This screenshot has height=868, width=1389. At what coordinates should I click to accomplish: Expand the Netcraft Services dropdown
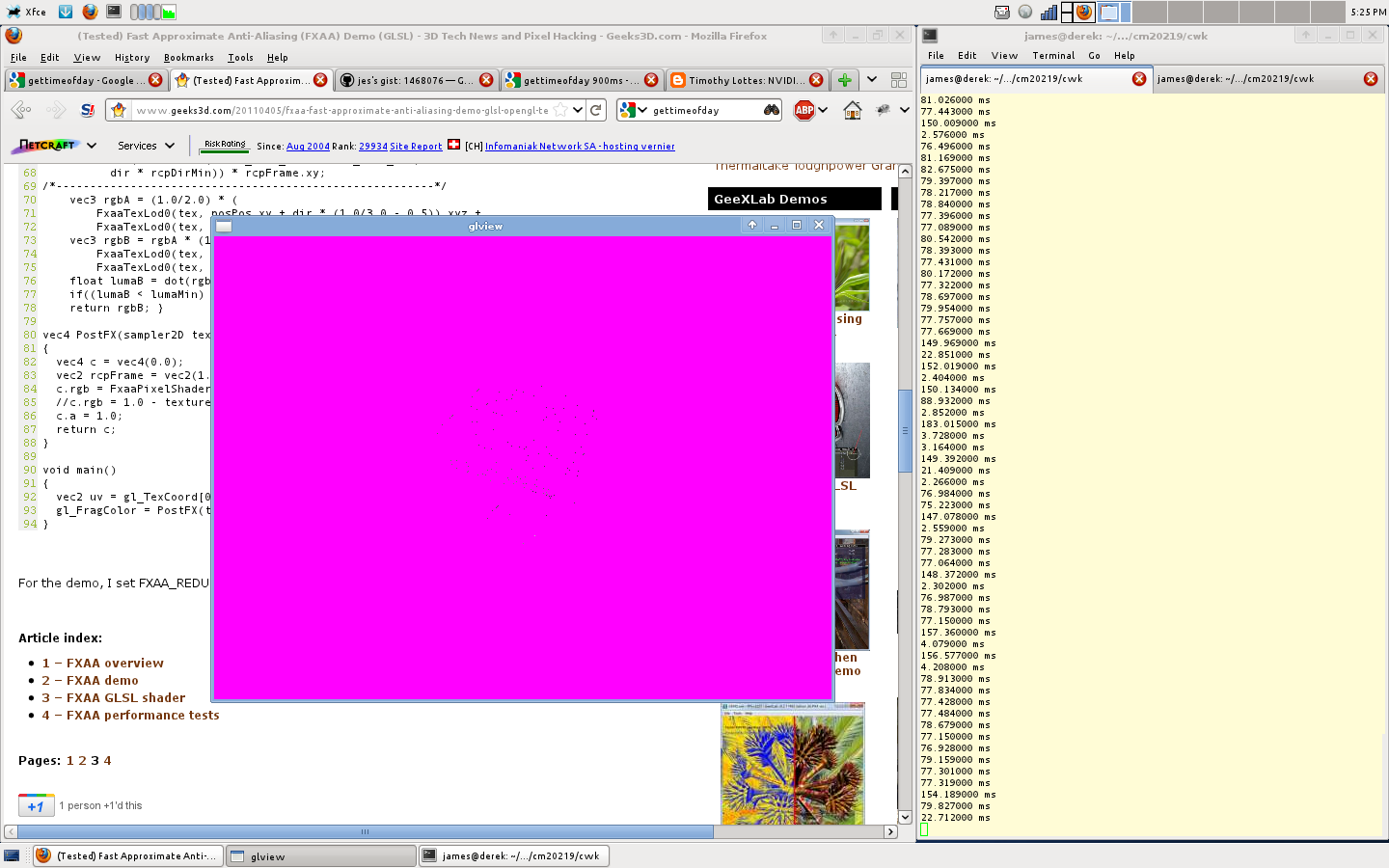click(x=146, y=146)
